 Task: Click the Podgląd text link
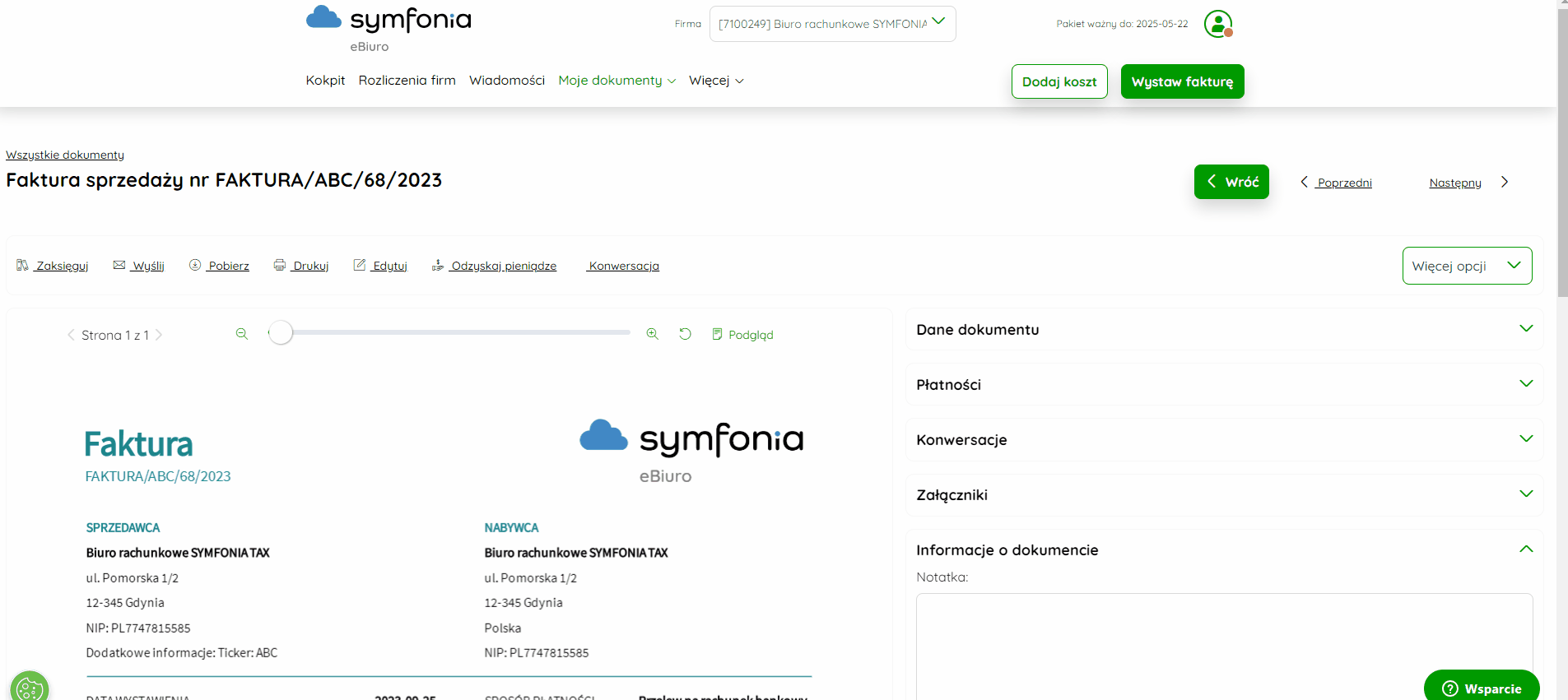751,335
